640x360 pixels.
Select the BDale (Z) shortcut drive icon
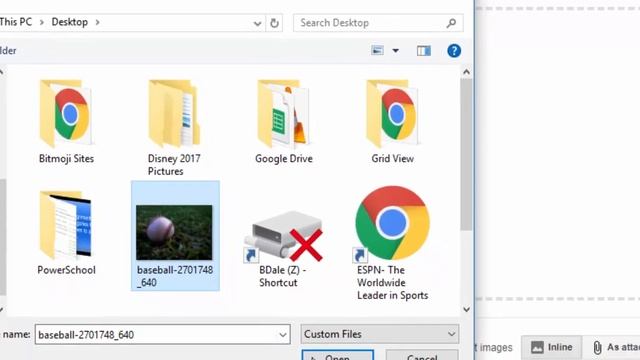pos(284,236)
